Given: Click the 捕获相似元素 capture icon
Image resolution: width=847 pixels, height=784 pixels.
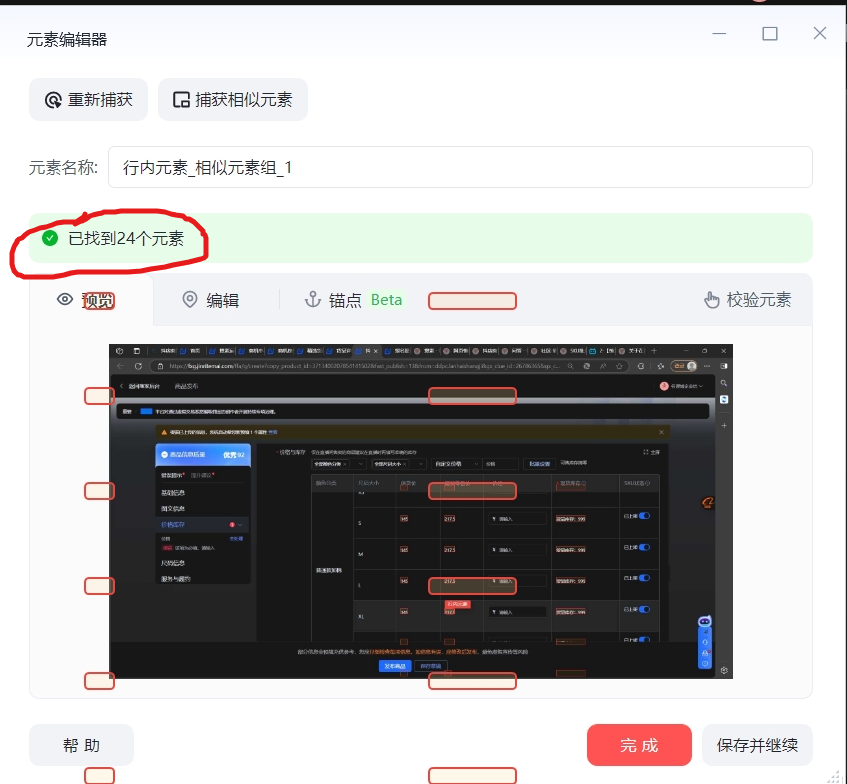Looking at the screenshot, I should (x=181, y=100).
